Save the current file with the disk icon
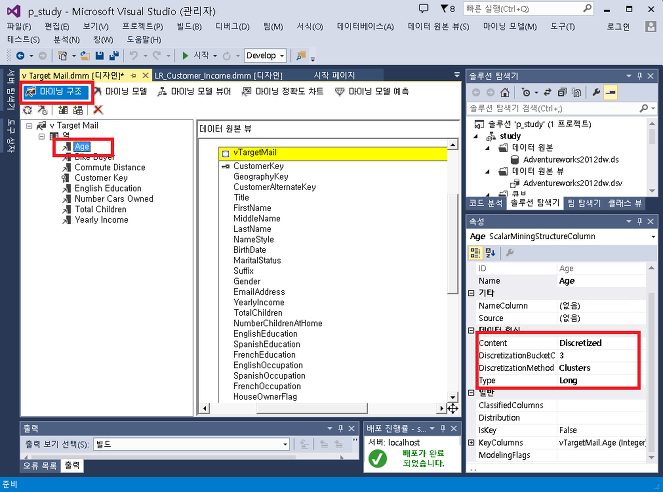 pos(100,55)
